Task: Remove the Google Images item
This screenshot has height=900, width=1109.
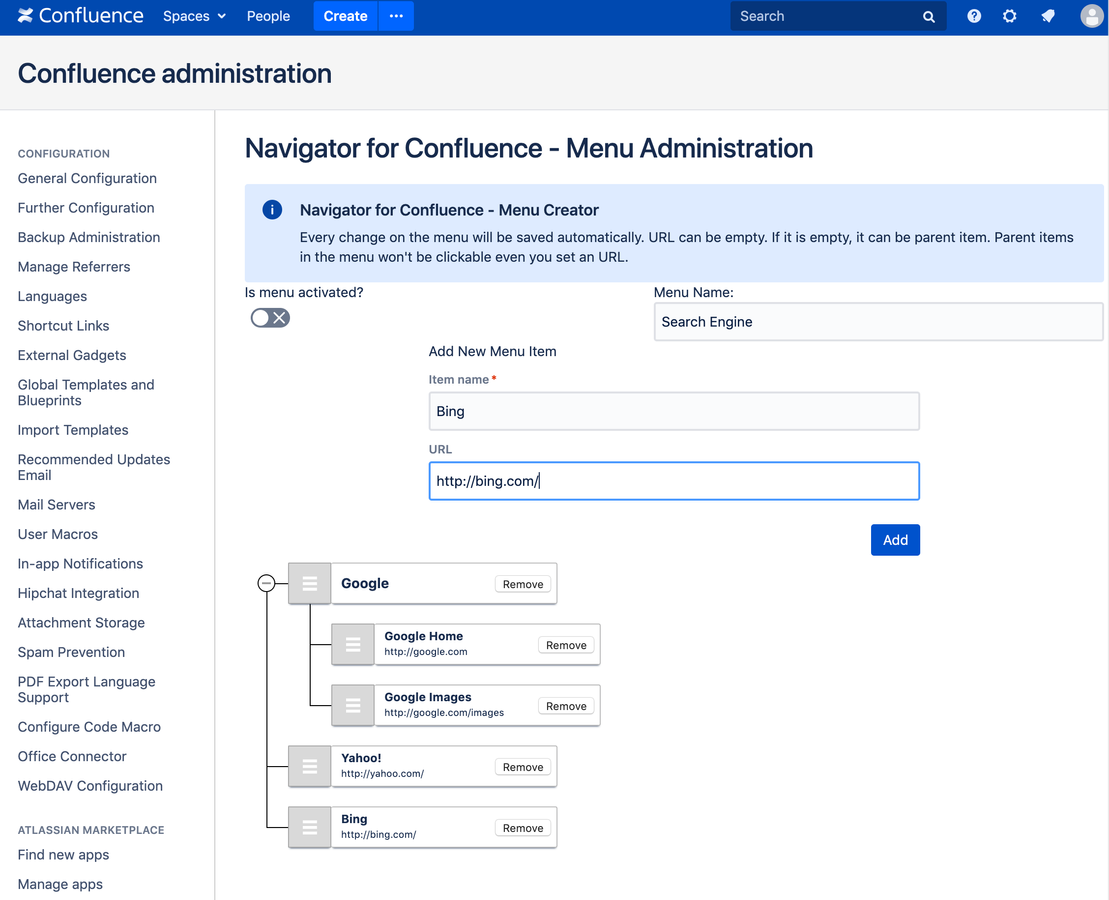Action: pos(566,706)
